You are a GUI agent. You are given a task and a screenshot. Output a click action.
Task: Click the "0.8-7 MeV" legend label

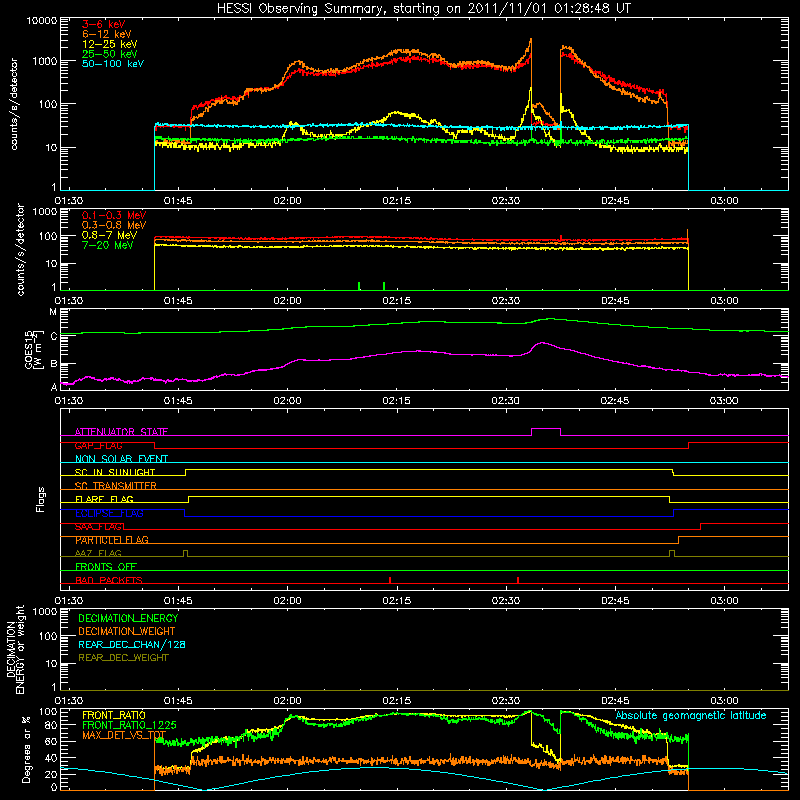point(109,235)
